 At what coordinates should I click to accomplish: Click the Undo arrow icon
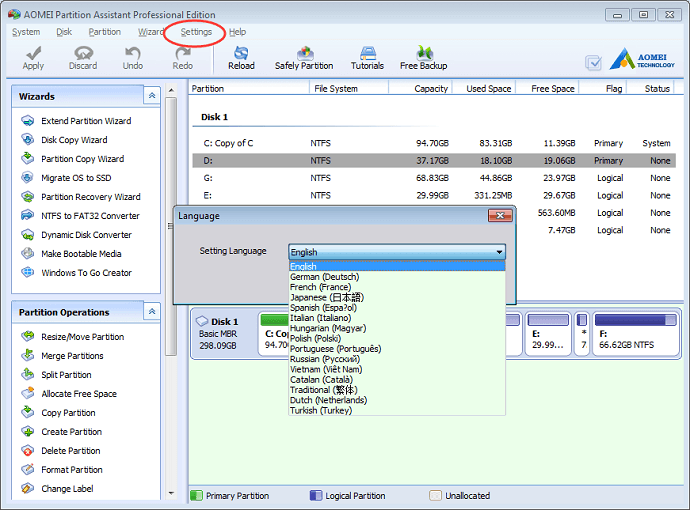click(x=132, y=53)
